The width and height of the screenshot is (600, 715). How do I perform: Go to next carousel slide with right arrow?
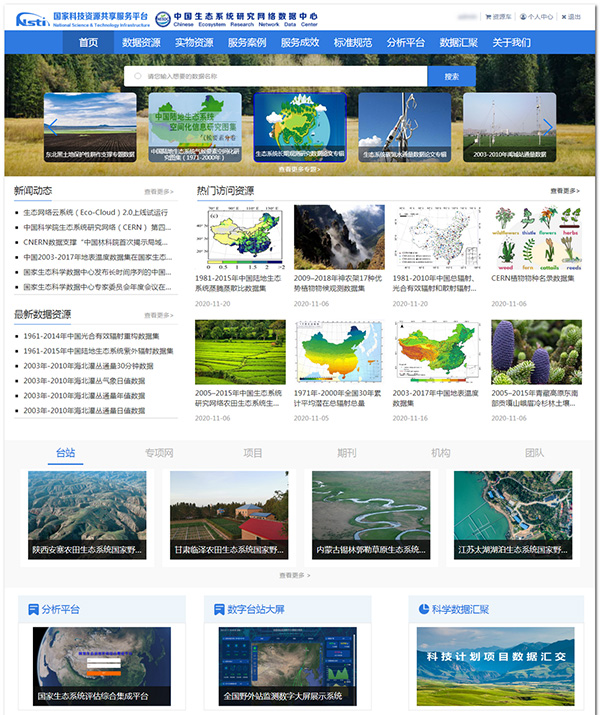click(x=548, y=127)
